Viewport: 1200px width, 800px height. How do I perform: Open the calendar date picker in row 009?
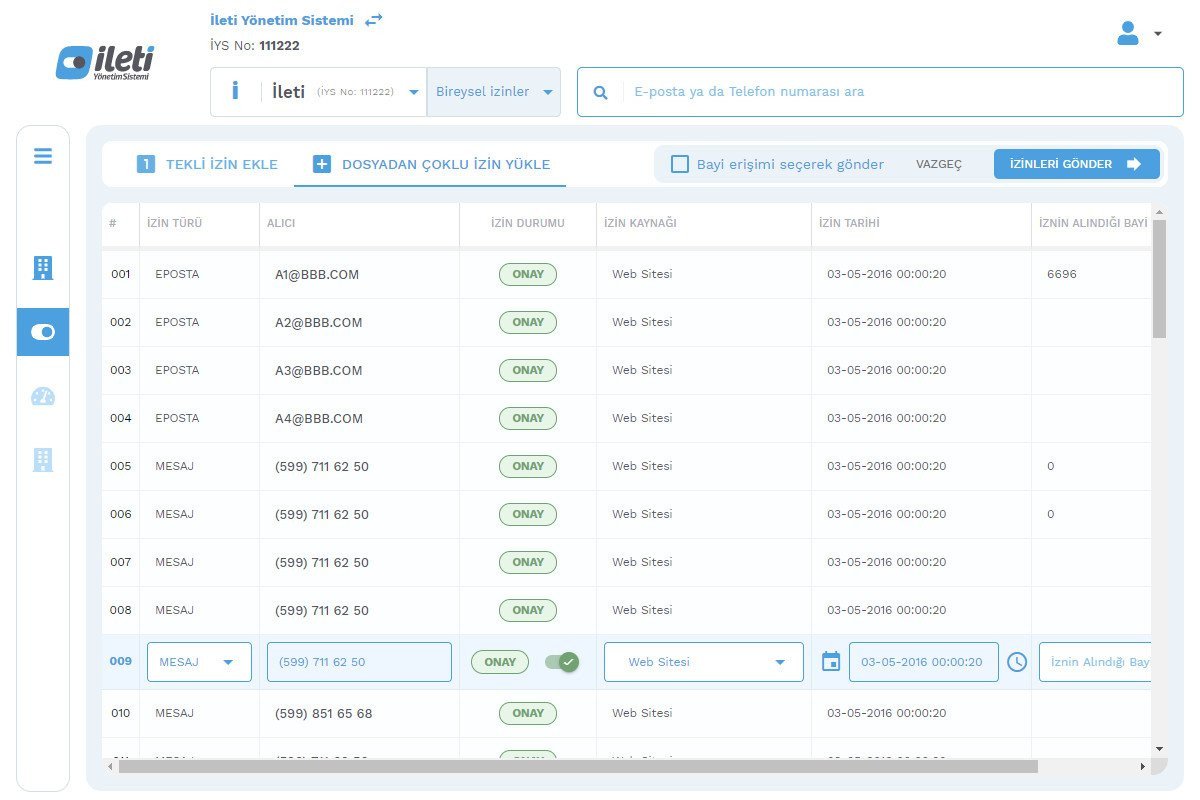point(830,662)
